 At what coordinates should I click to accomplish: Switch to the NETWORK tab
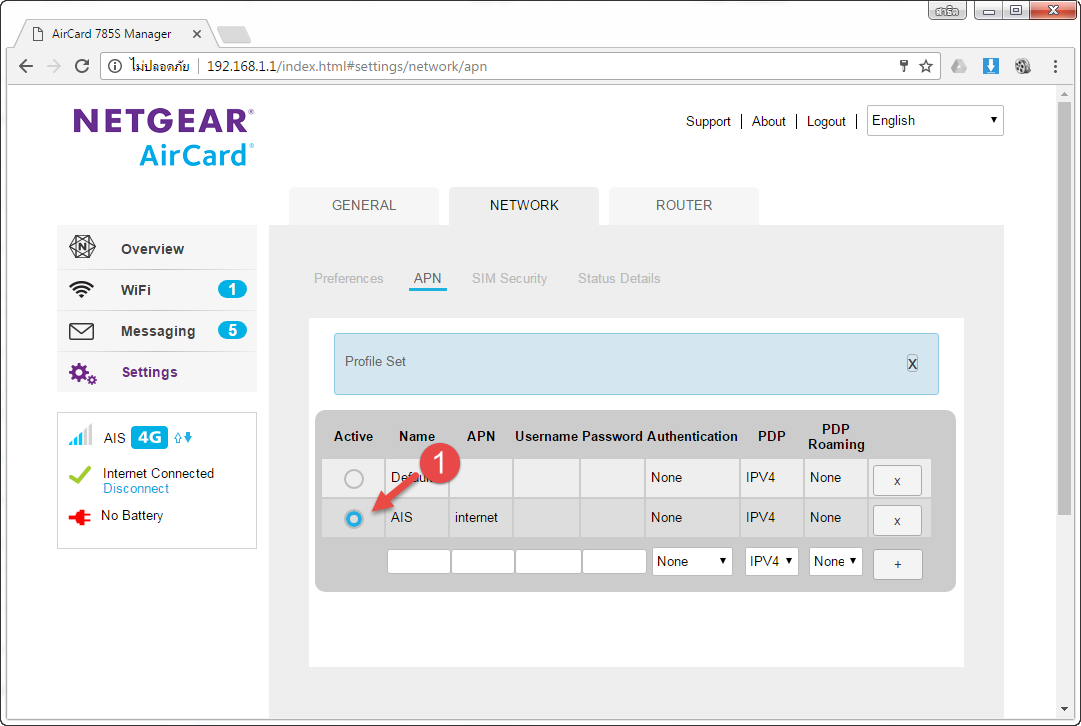click(524, 205)
